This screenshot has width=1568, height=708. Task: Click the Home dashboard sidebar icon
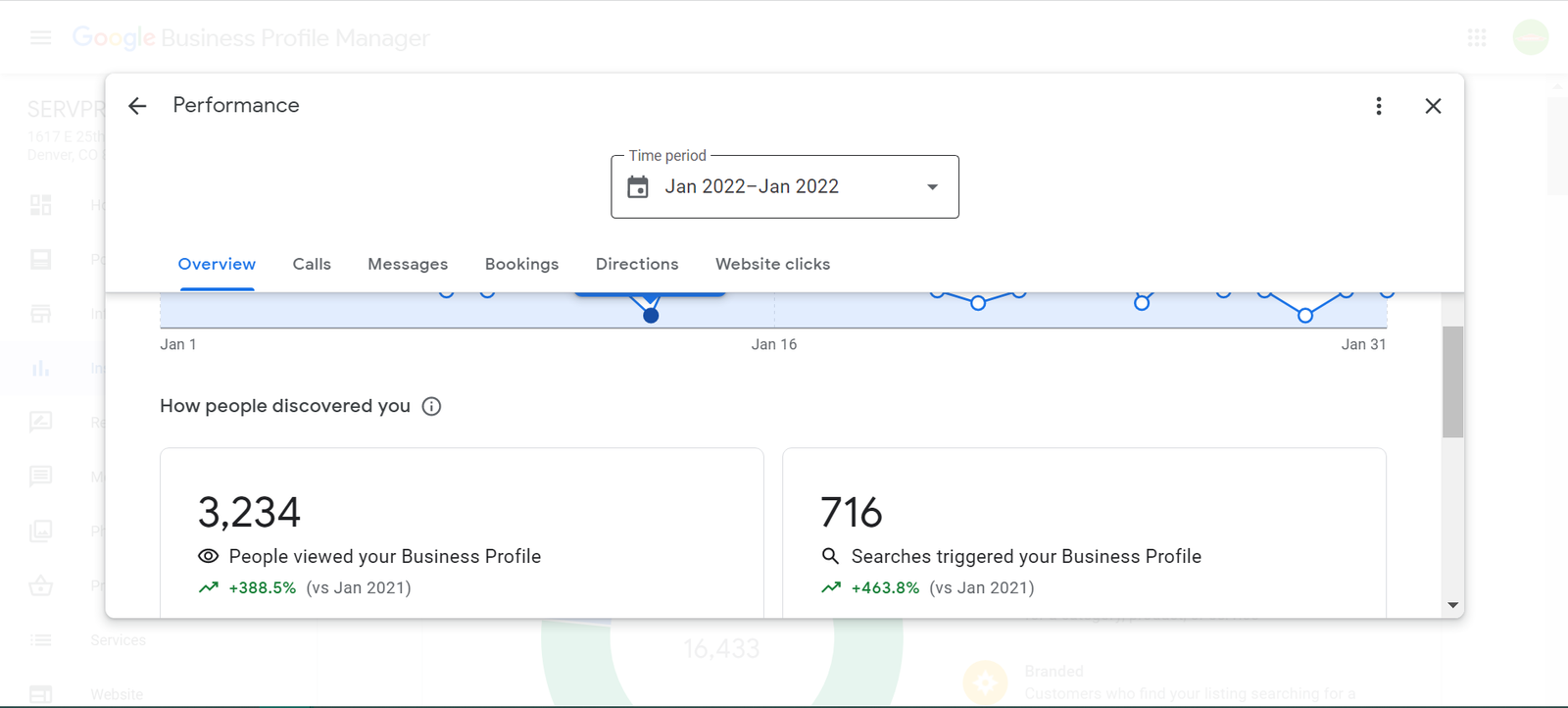click(40, 205)
